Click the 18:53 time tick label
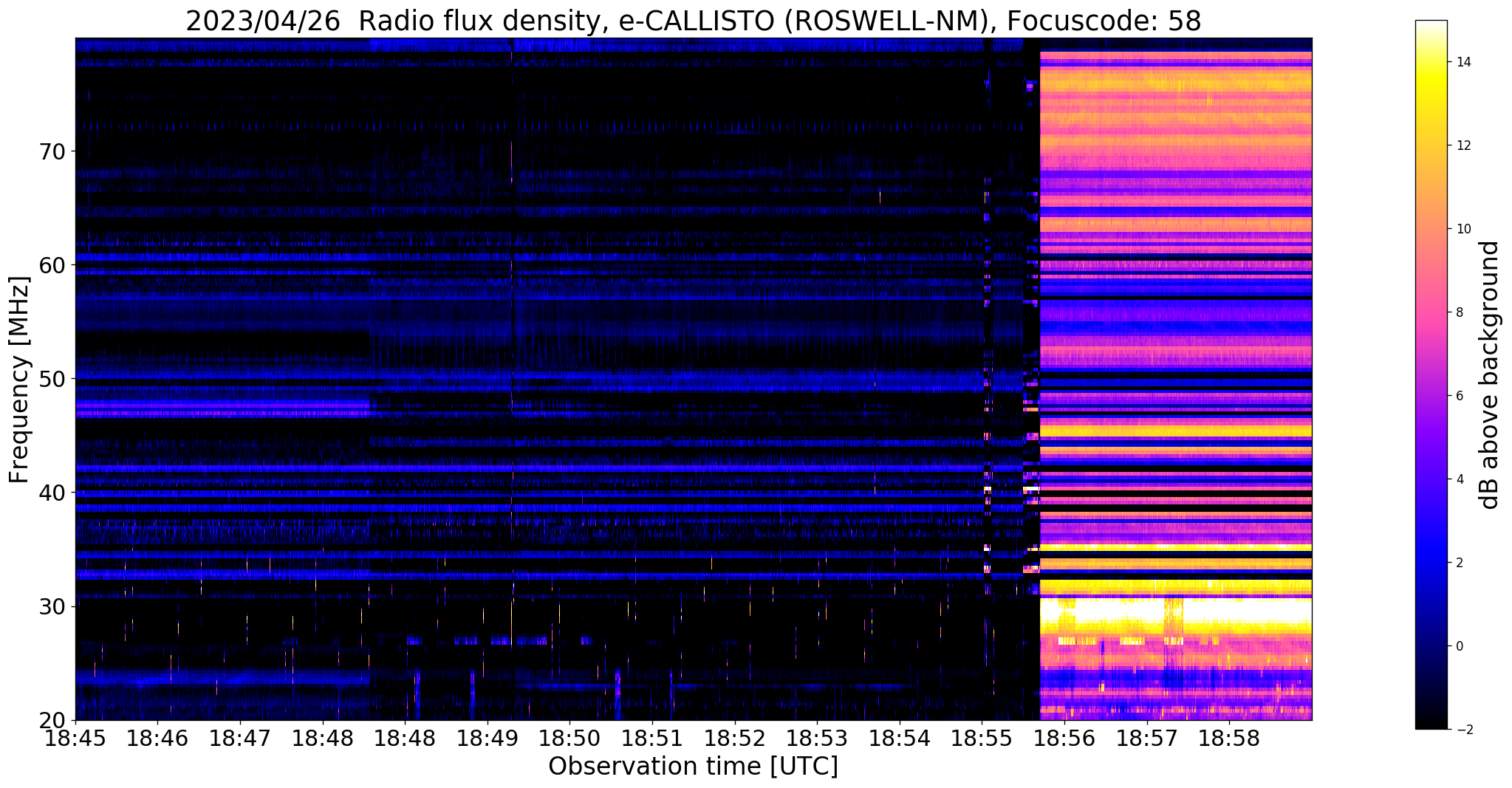 point(817,739)
